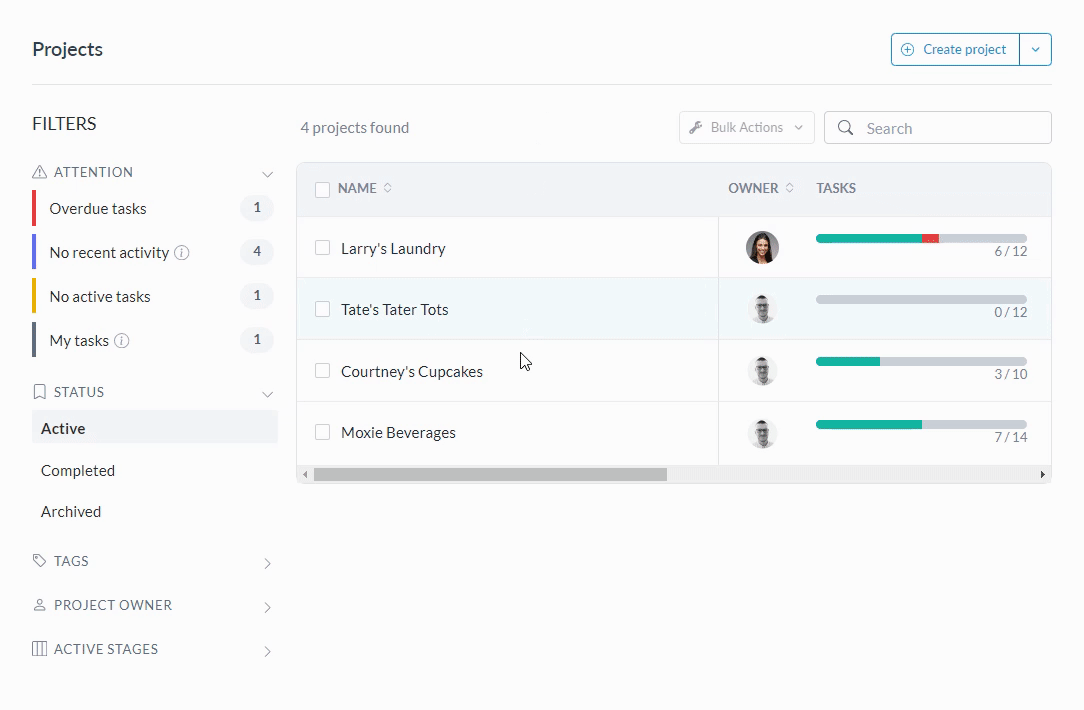Click the sort icon beside the NAME column
1084x710 pixels.
coord(388,188)
